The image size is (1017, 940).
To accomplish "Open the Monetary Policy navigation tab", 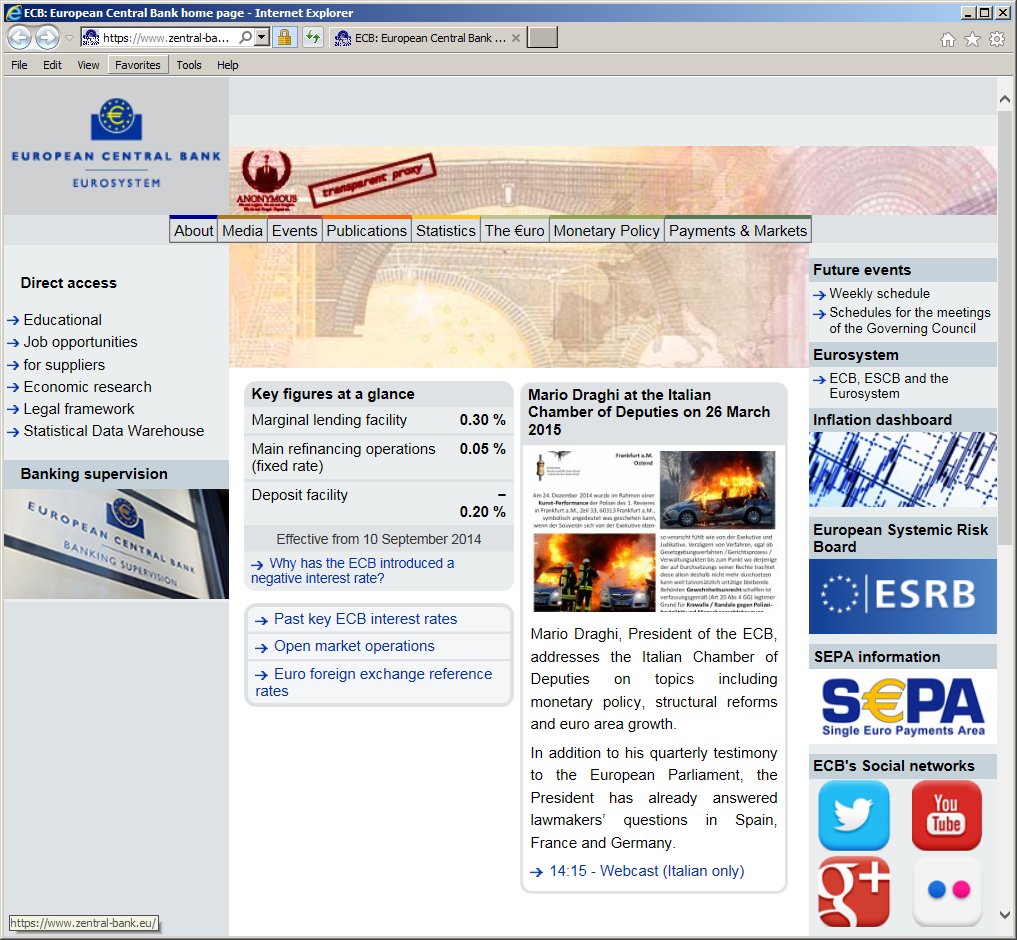I will (x=606, y=230).
